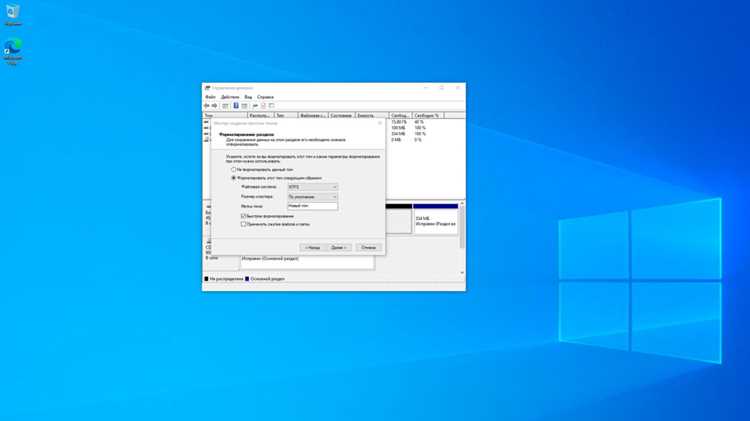Open the Recycle Bin desktop icon

13,14
